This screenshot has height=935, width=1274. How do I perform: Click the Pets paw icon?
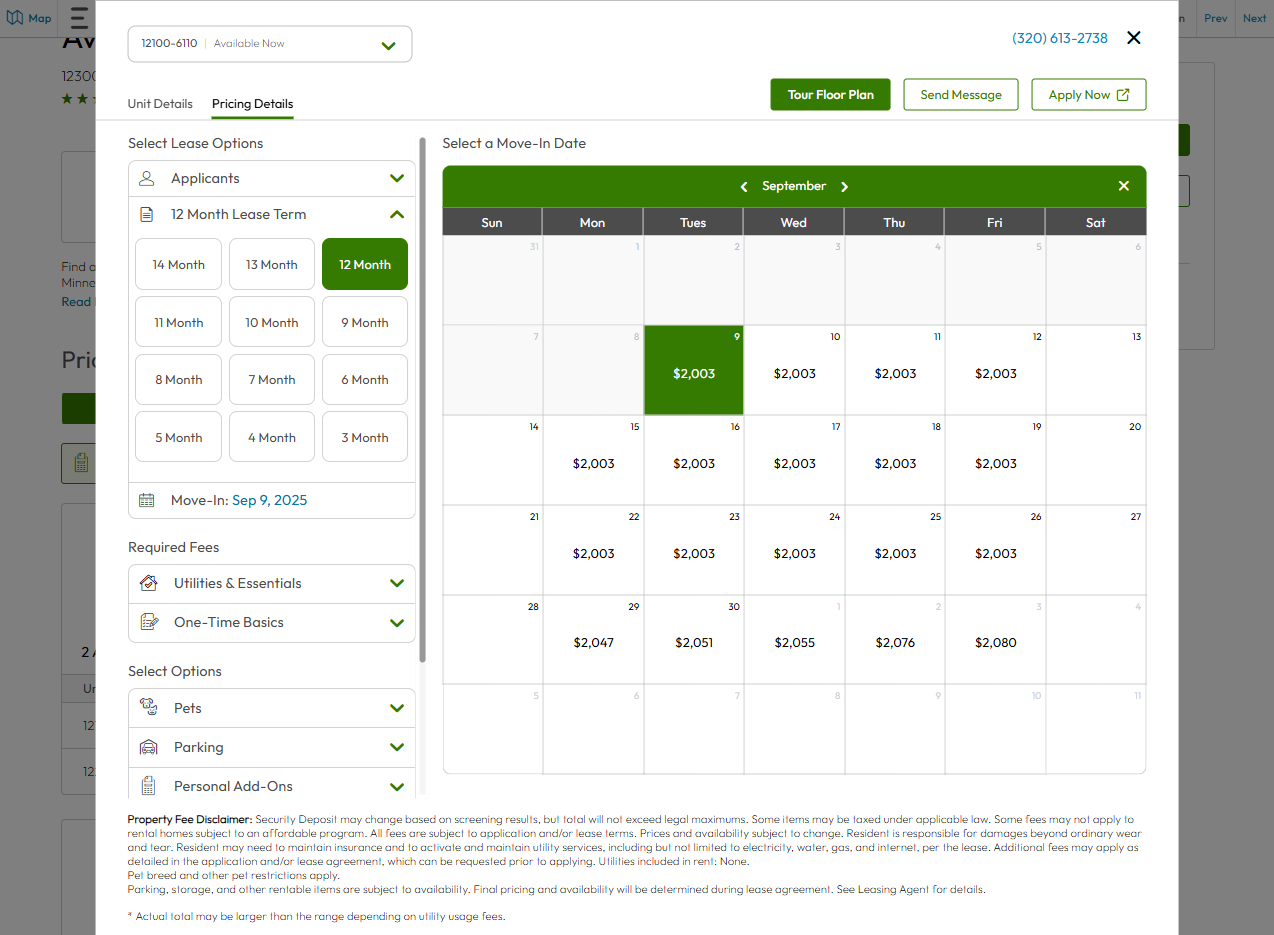pyautogui.click(x=148, y=708)
